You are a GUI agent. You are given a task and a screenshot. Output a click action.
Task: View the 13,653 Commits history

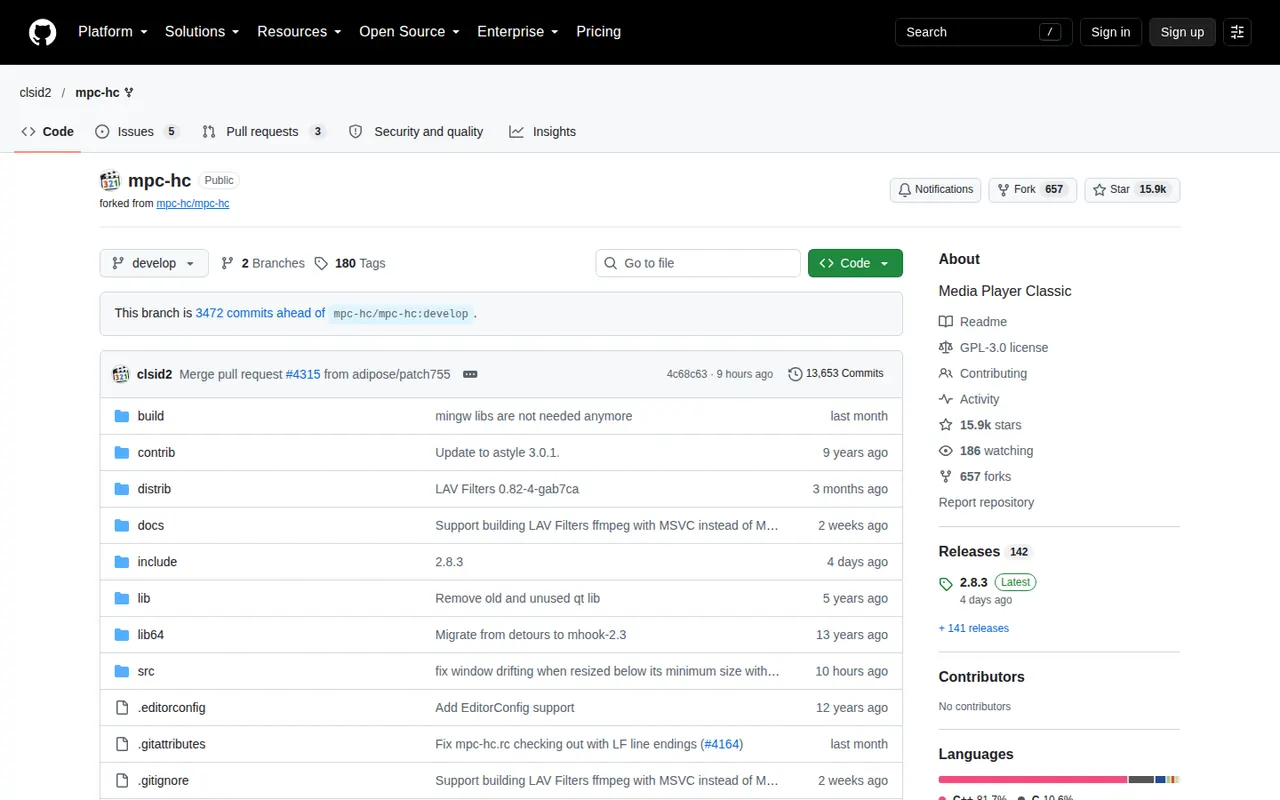[836, 374]
